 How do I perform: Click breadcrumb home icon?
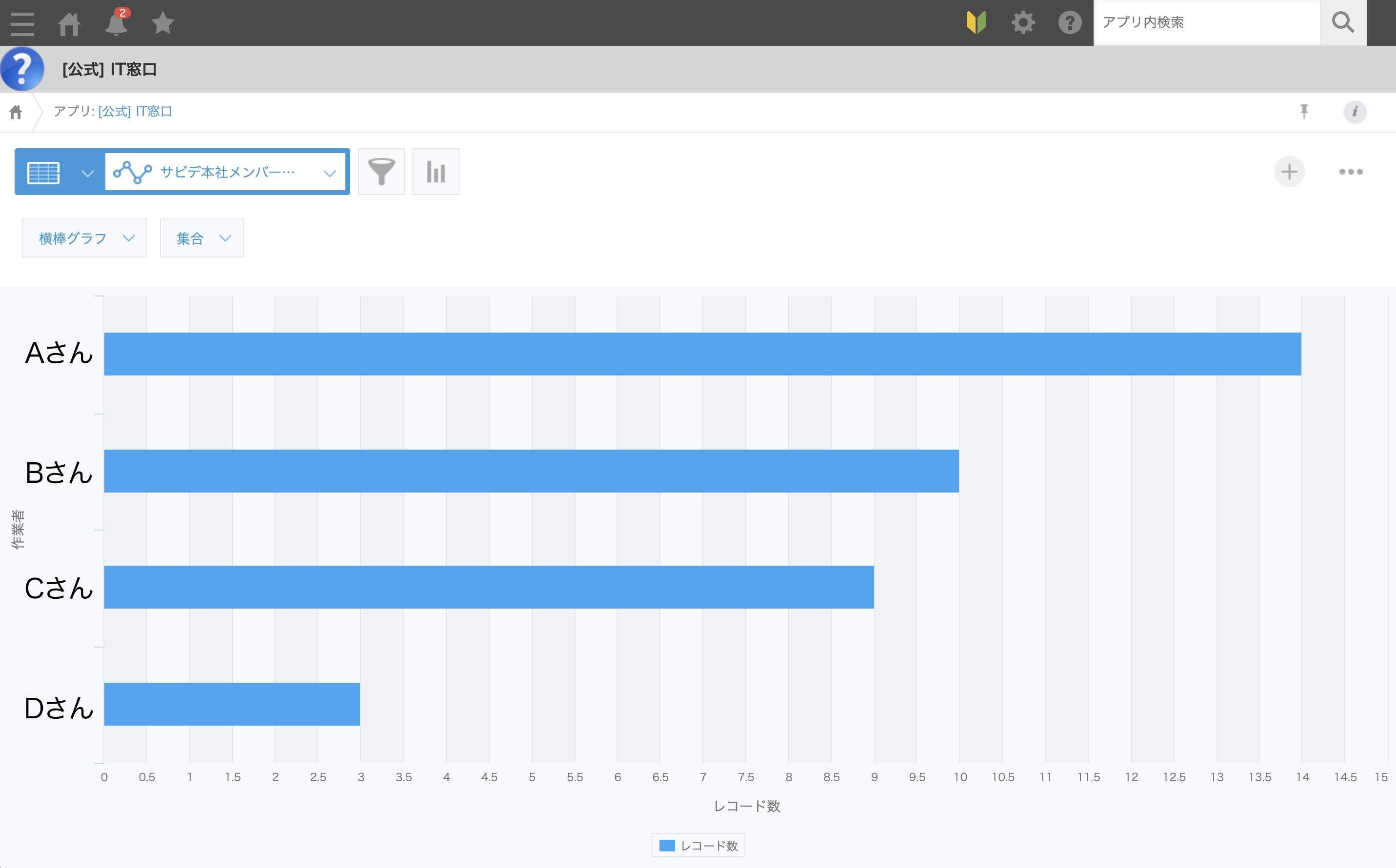click(16, 112)
